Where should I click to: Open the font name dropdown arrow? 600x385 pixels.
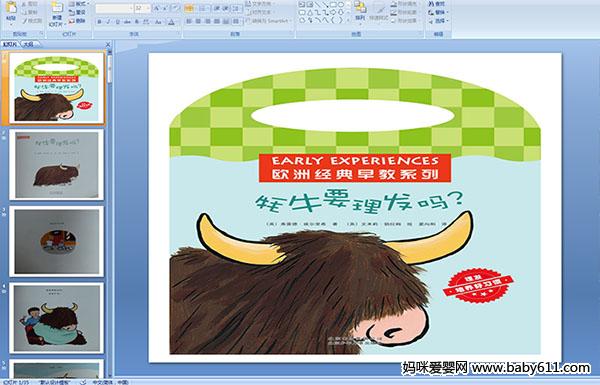point(131,8)
